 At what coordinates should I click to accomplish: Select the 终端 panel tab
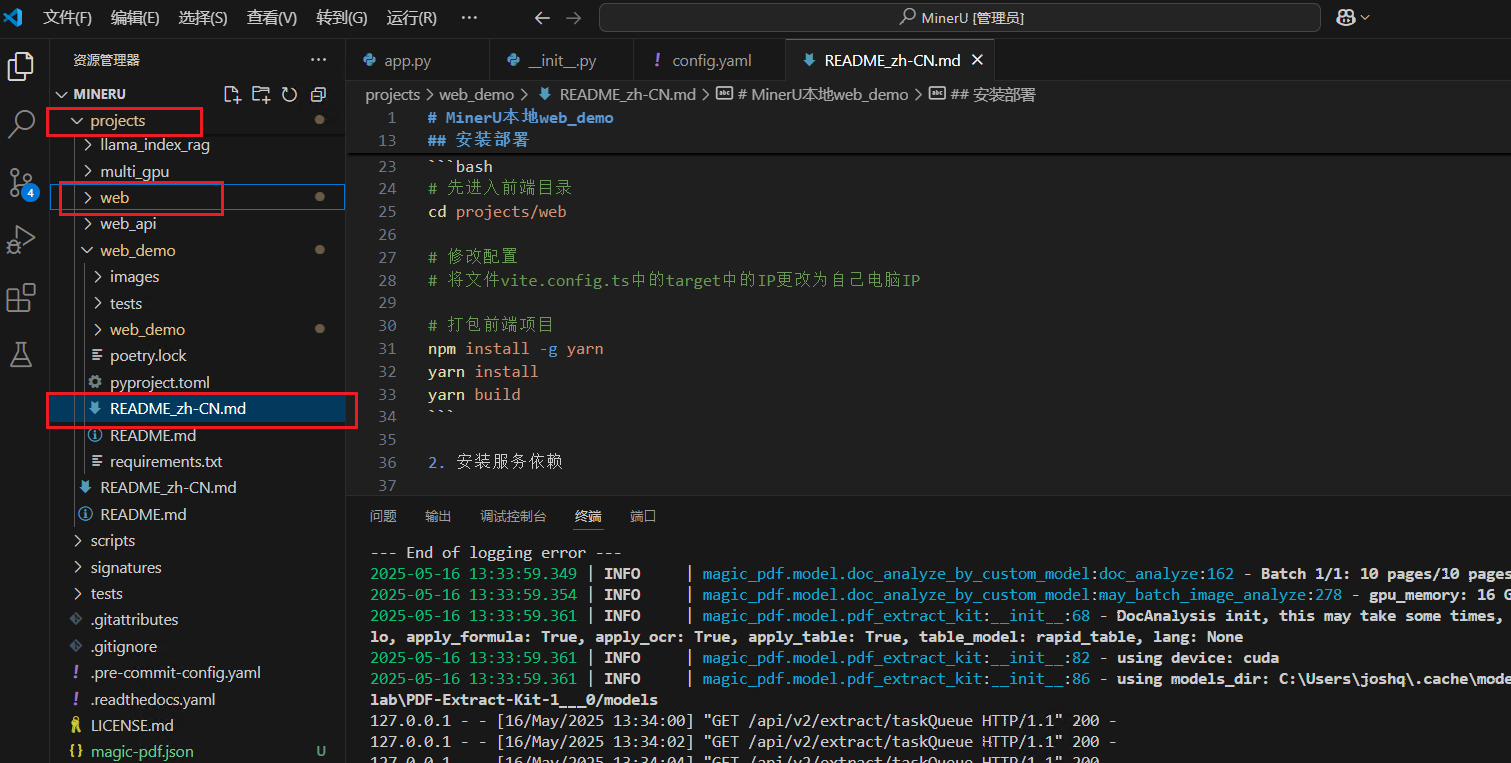(x=588, y=516)
